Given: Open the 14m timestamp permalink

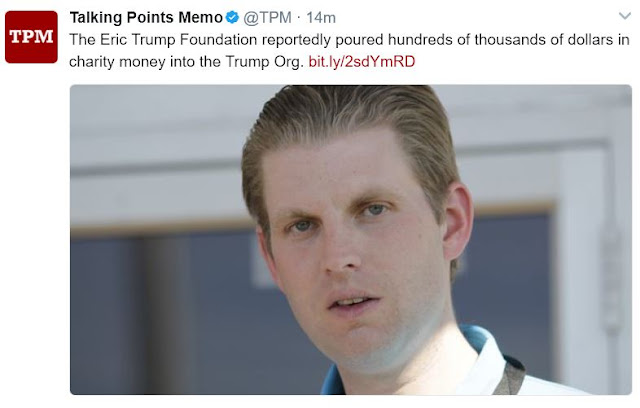Looking at the screenshot, I should 321,18.
